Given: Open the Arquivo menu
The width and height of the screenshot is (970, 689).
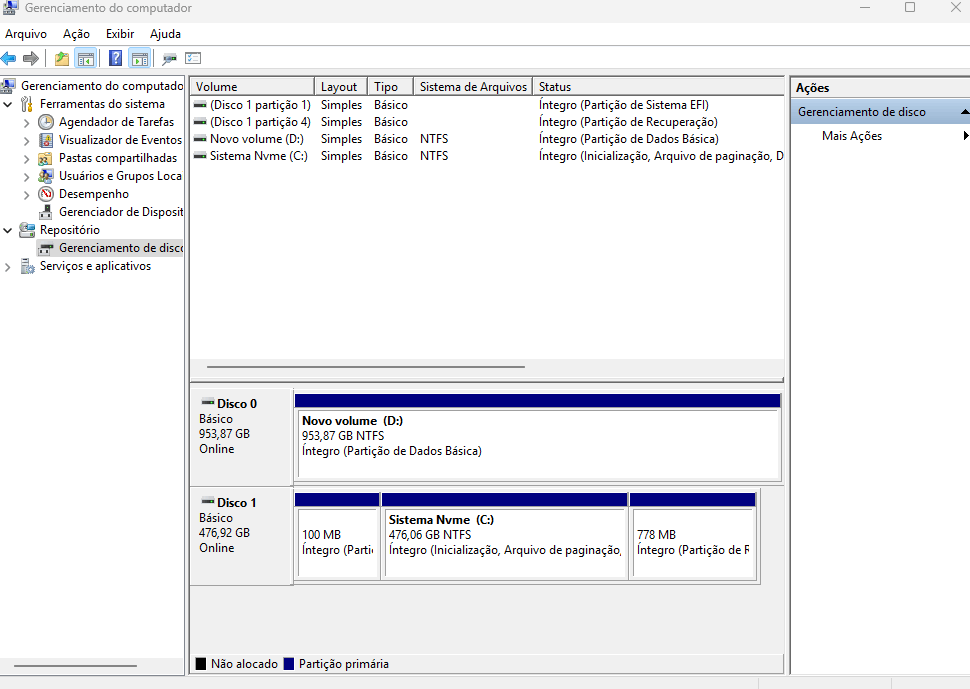Looking at the screenshot, I should (x=26, y=34).
